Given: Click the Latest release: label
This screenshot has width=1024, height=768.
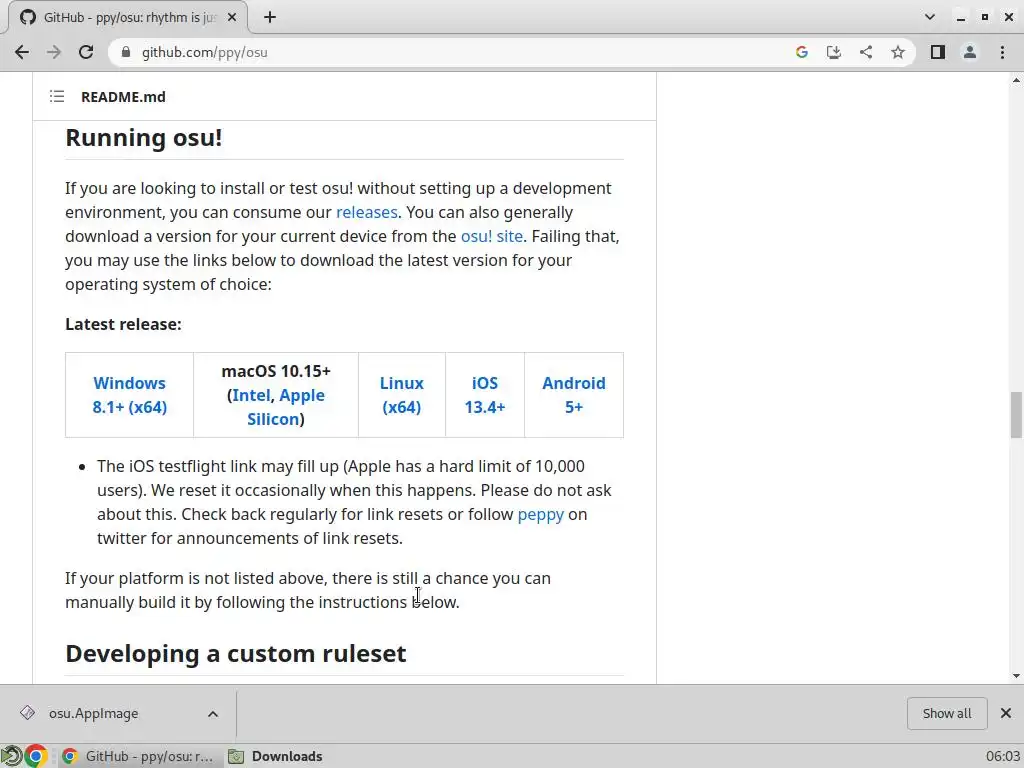Looking at the screenshot, I should (x=123, y=325).
